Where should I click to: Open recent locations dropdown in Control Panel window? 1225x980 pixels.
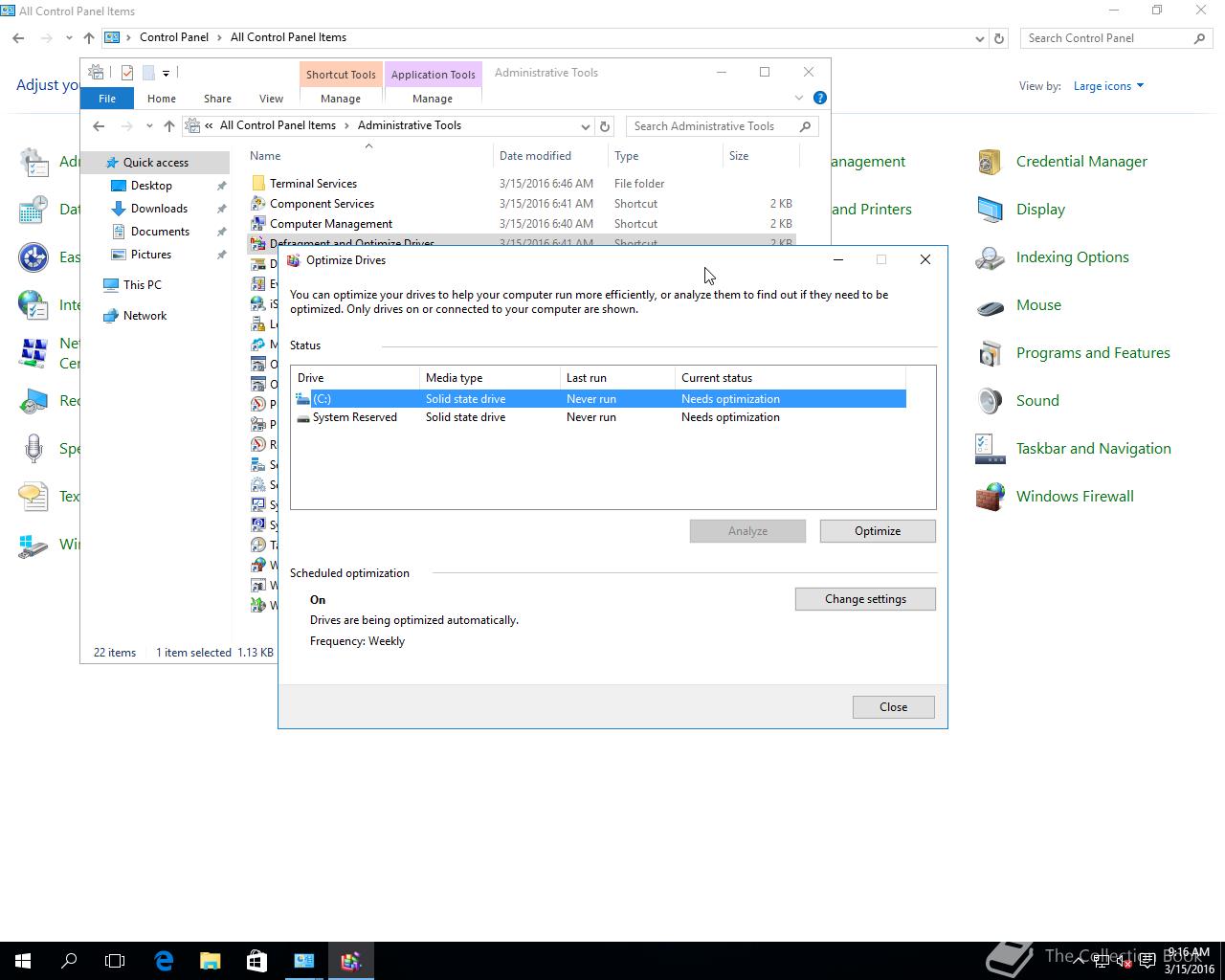coord(69,38)
